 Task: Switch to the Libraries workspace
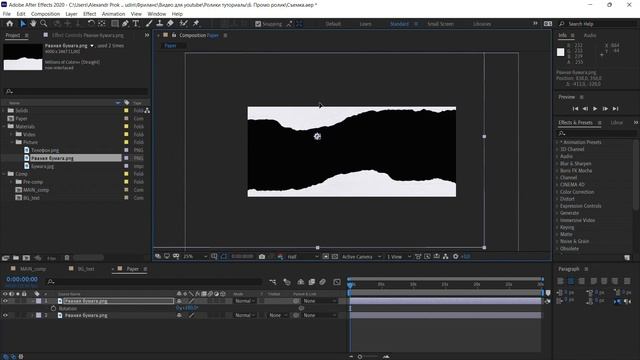point(482,24)
